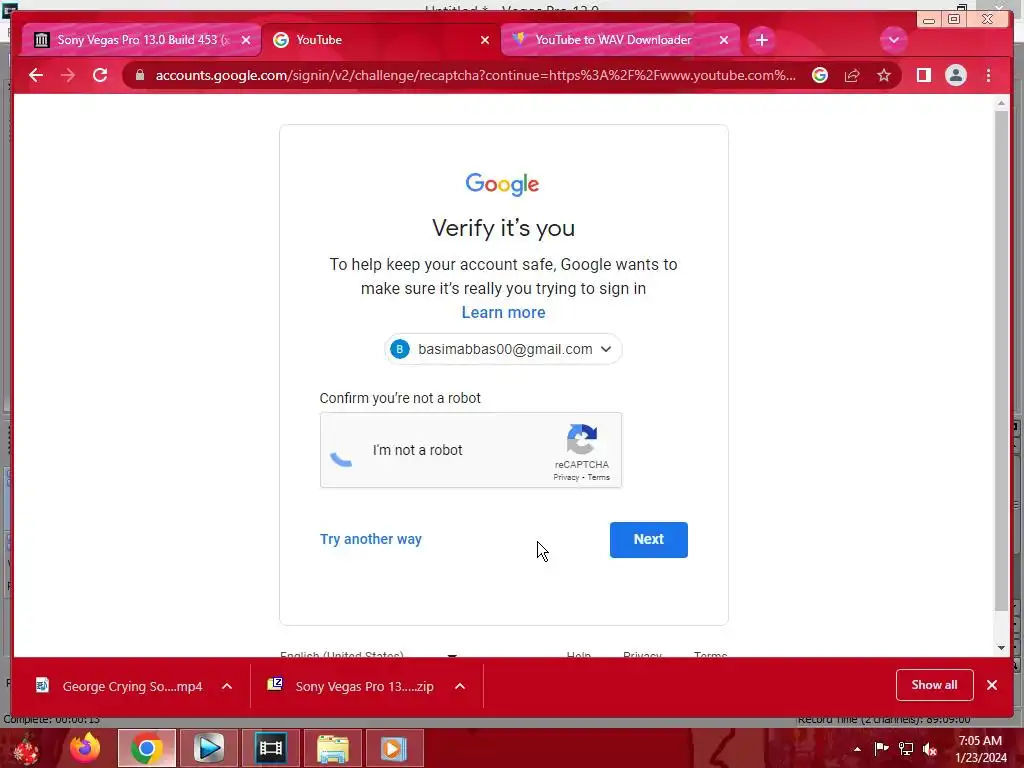
Task: Close the downloads bar
Action: 991,685
